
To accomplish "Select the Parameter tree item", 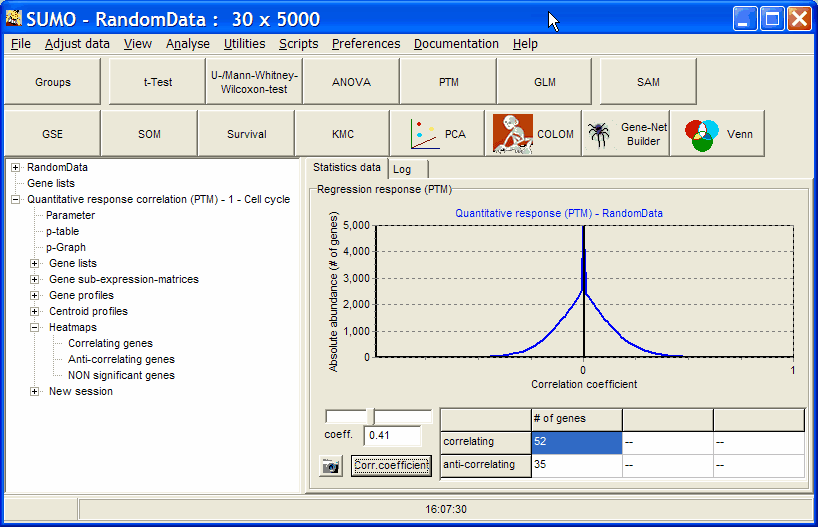I will tap(70, 215).
